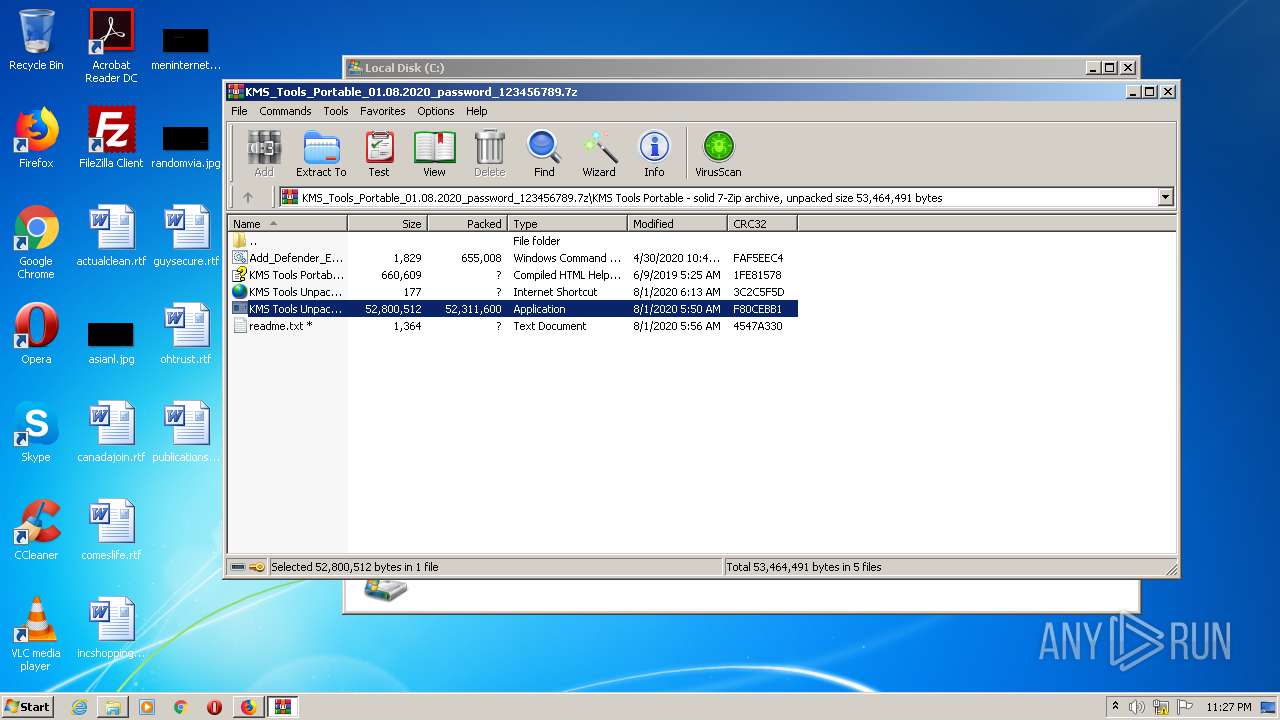This screenshot has height=720, width=1280.
Task: Select actualclean.rtf desktop file
Action: coord(111,236)
